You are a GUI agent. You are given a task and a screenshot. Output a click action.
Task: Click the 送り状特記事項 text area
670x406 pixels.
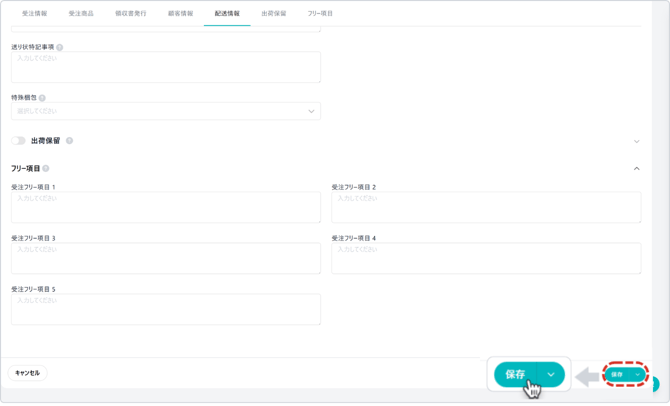pos(166,67)
